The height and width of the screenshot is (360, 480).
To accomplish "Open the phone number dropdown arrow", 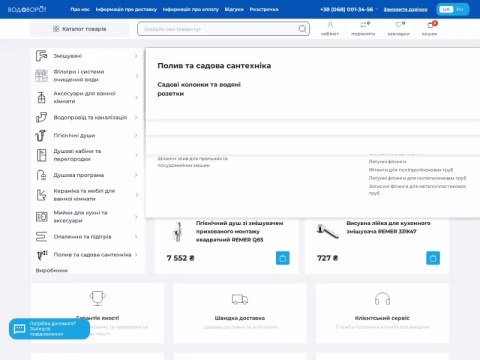I will coord(377,9).
